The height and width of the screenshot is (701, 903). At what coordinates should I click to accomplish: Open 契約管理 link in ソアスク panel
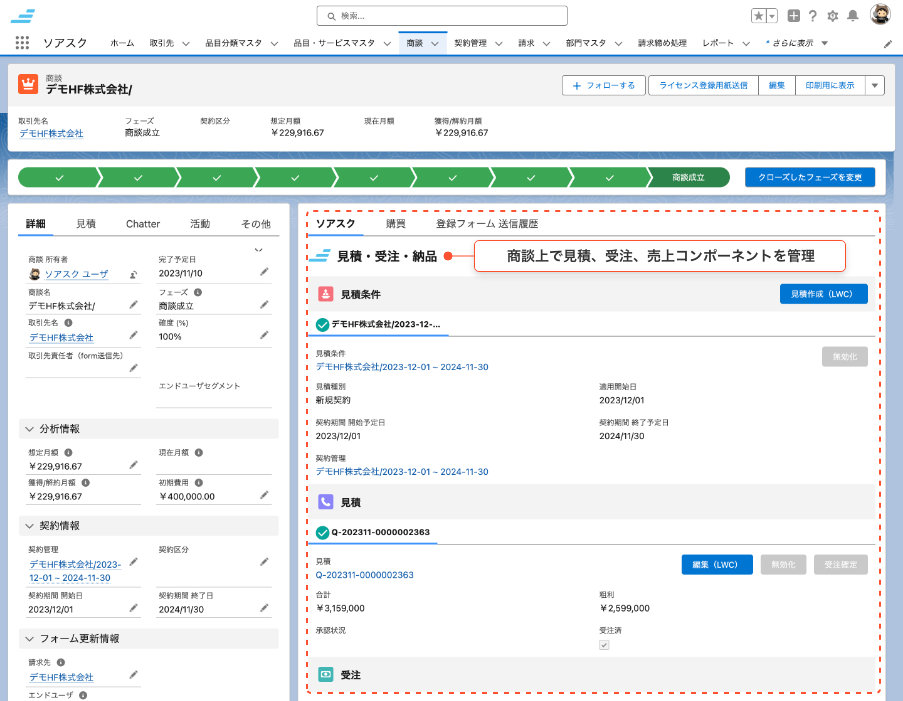[x=402, y=472]
